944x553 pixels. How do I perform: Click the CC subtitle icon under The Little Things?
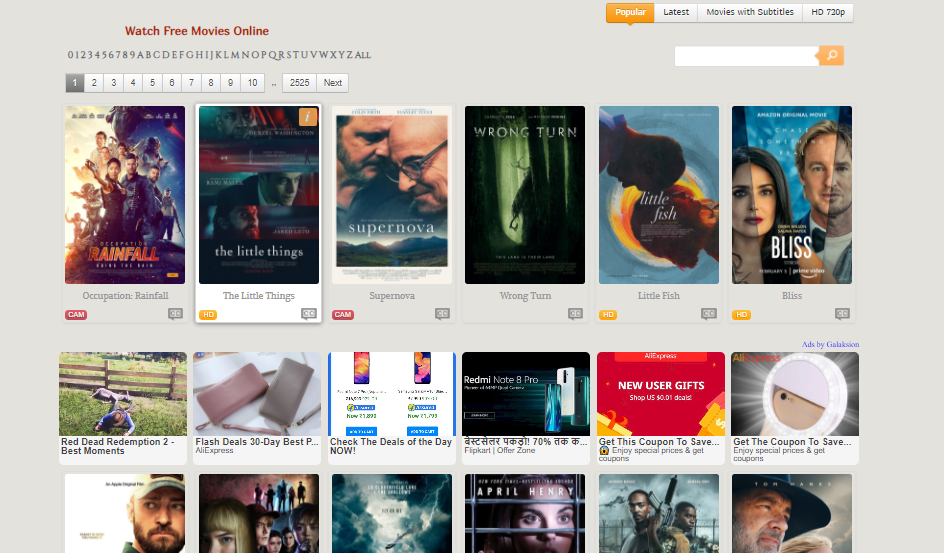click(x=309, y=314)
